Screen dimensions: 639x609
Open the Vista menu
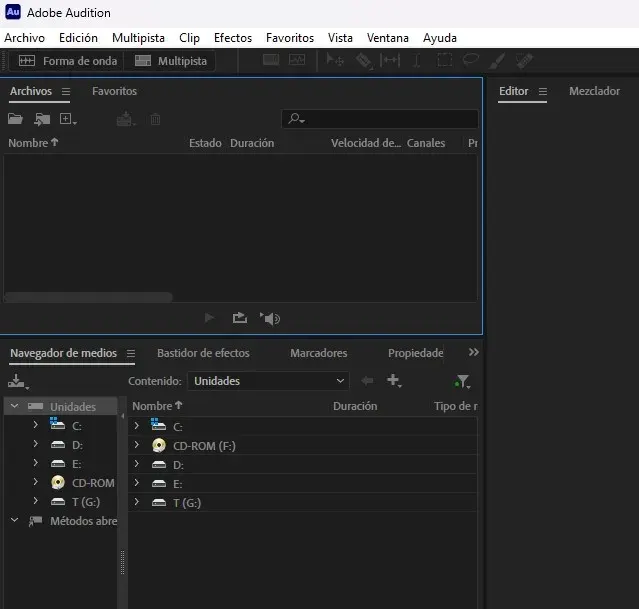coord(340,38)
